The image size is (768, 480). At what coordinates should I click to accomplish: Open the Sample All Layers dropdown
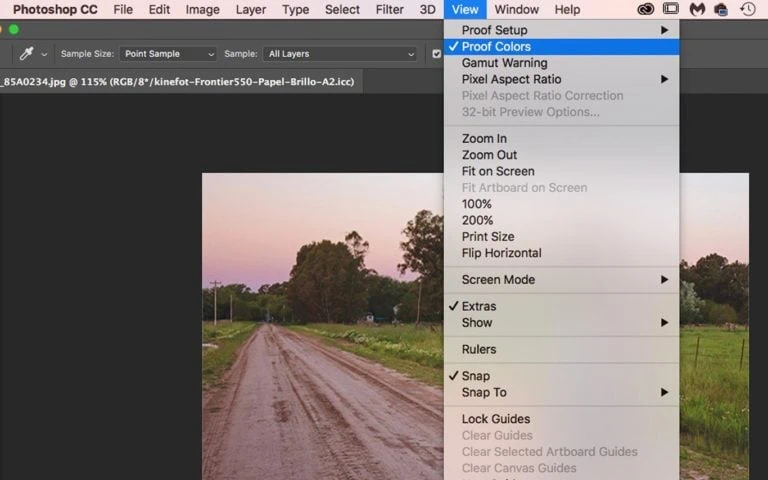click(340, 54)
